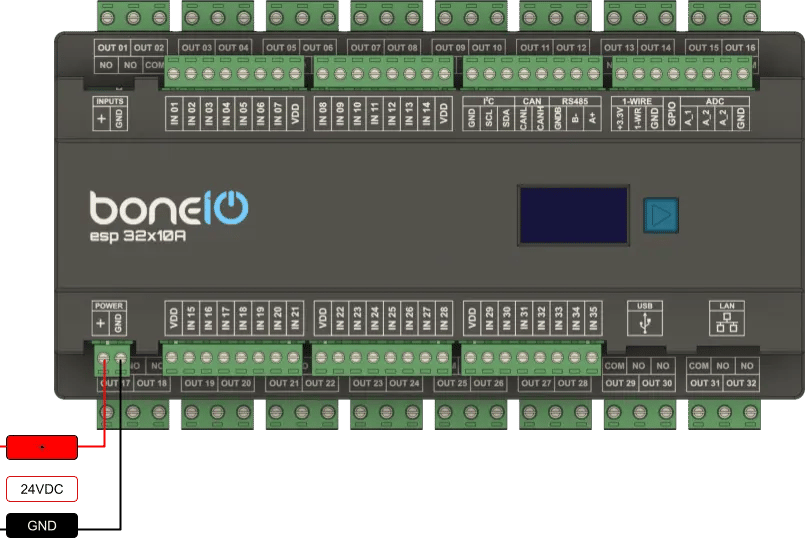
Task: Click the CAN header label
Action: (x=532, y=101)
